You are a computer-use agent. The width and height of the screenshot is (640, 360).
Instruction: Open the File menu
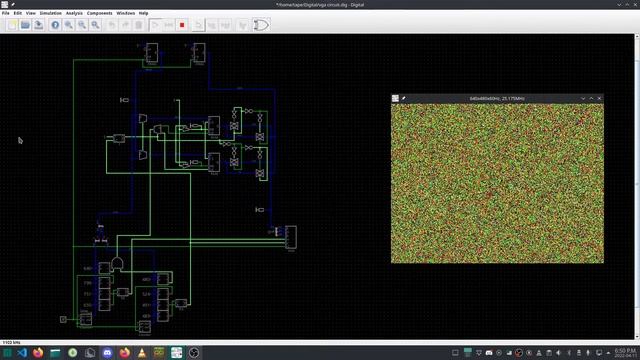6,13
